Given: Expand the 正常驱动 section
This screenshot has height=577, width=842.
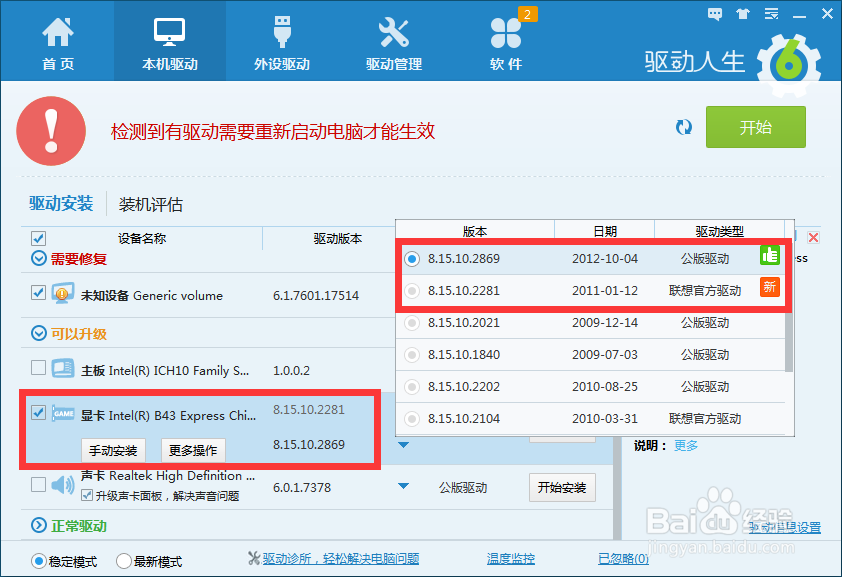Looking at the screenshot, I should point(39,525).
